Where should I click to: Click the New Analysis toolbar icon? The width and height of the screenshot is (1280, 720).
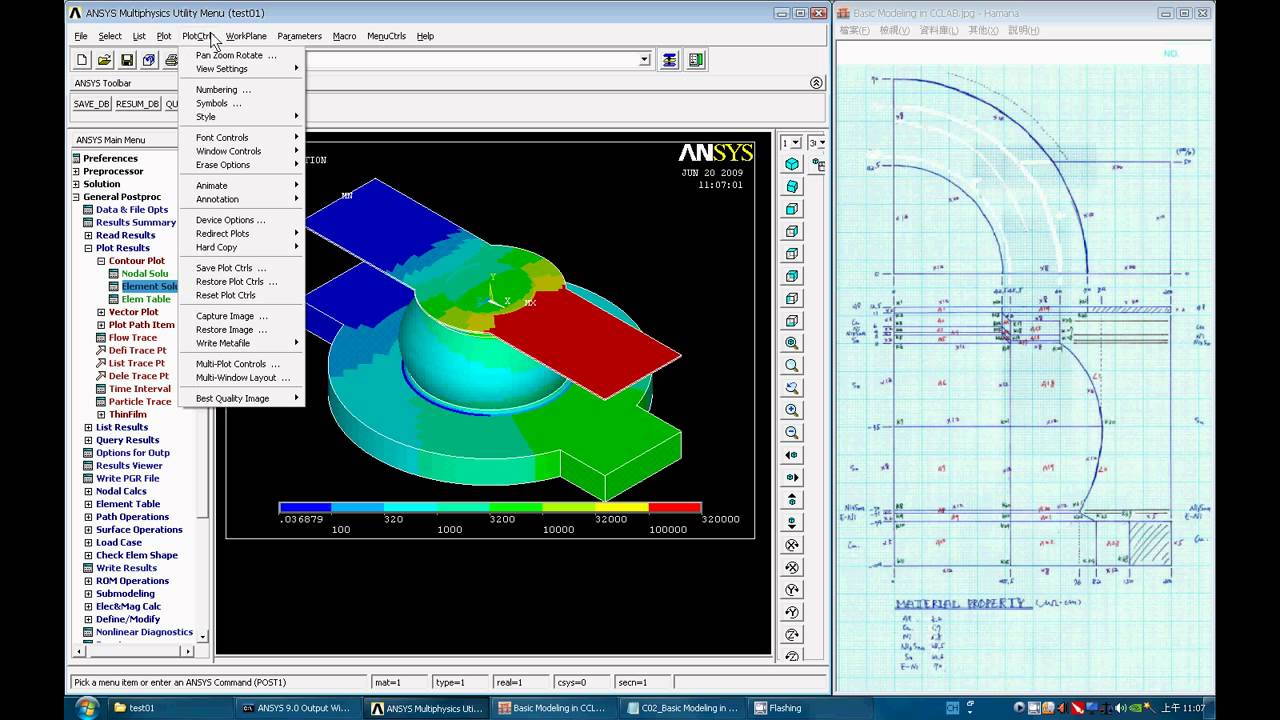83,60
